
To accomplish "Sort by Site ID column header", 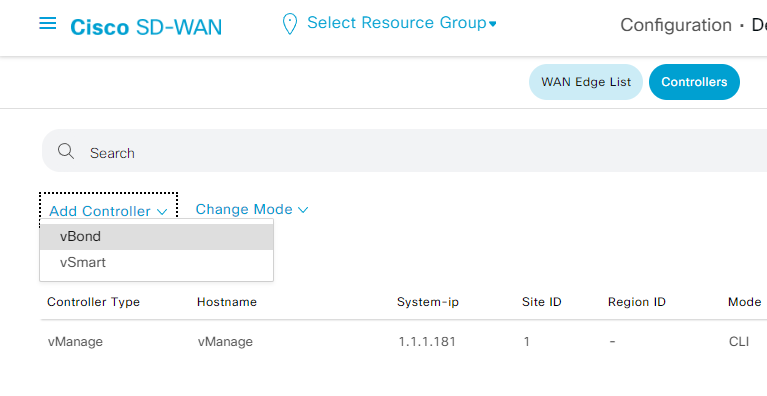I will pyautogui.click(x=541, y=302).
